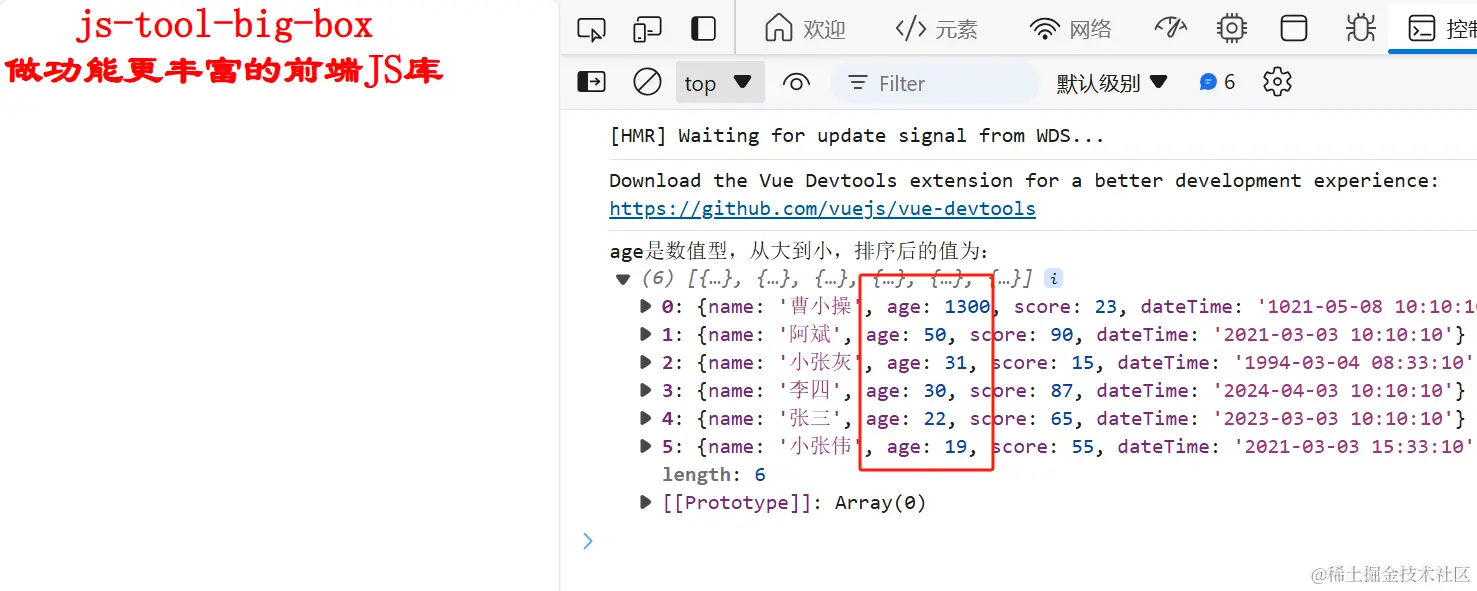Open the 欢迎 welcome tab
The width and height of the screenshot is (1477, 591).
[805, 29]
